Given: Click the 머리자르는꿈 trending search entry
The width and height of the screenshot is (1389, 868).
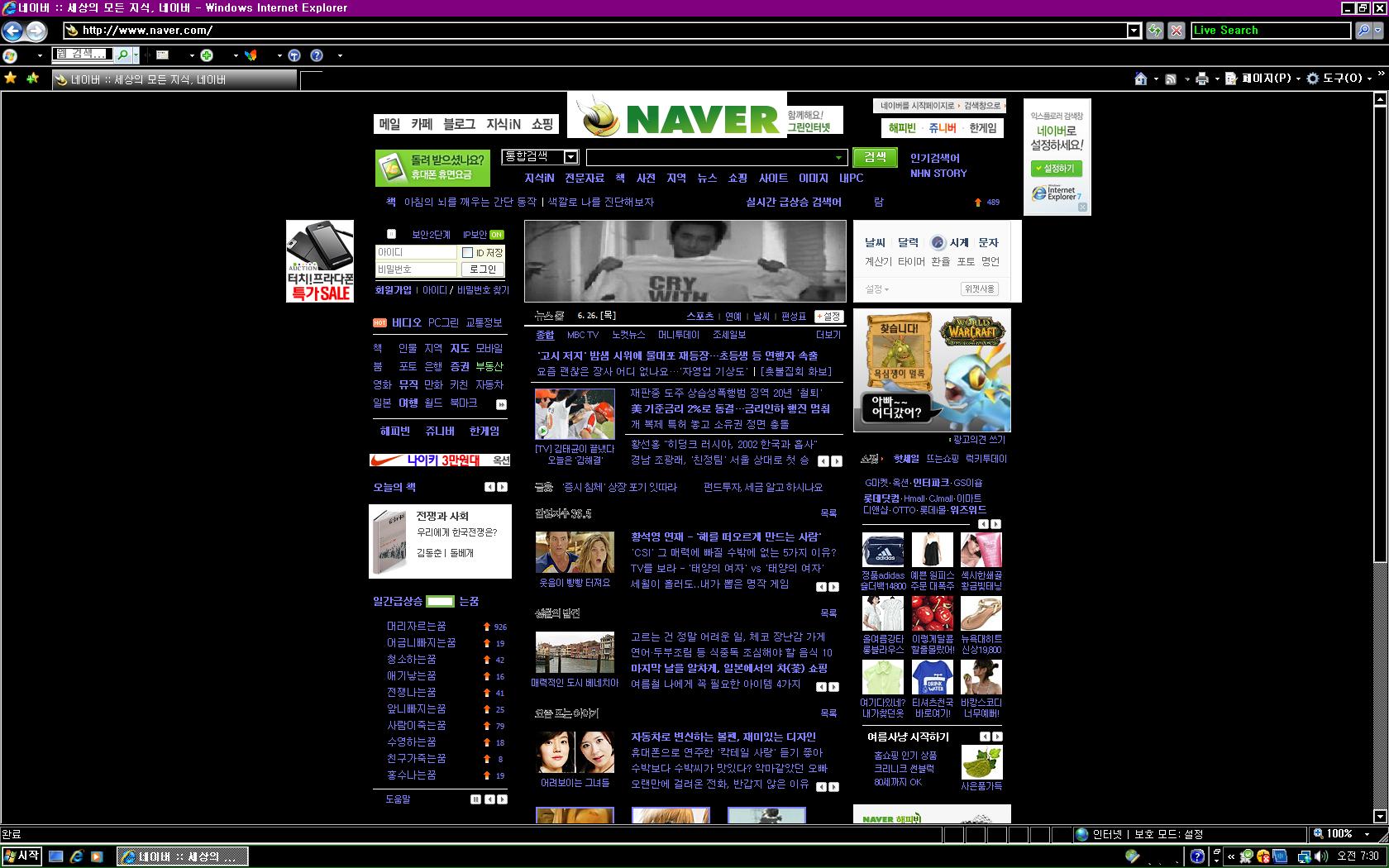Looking at the screenshot, I should coord(417,626).
